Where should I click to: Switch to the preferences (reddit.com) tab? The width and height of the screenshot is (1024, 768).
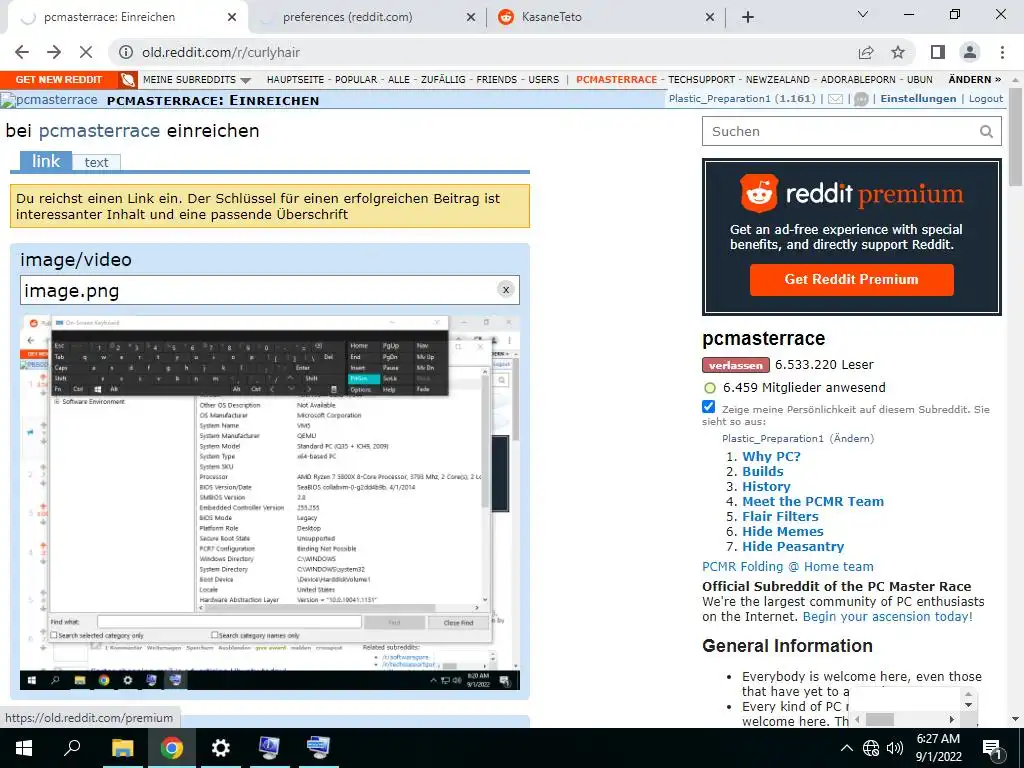point(347,17)
